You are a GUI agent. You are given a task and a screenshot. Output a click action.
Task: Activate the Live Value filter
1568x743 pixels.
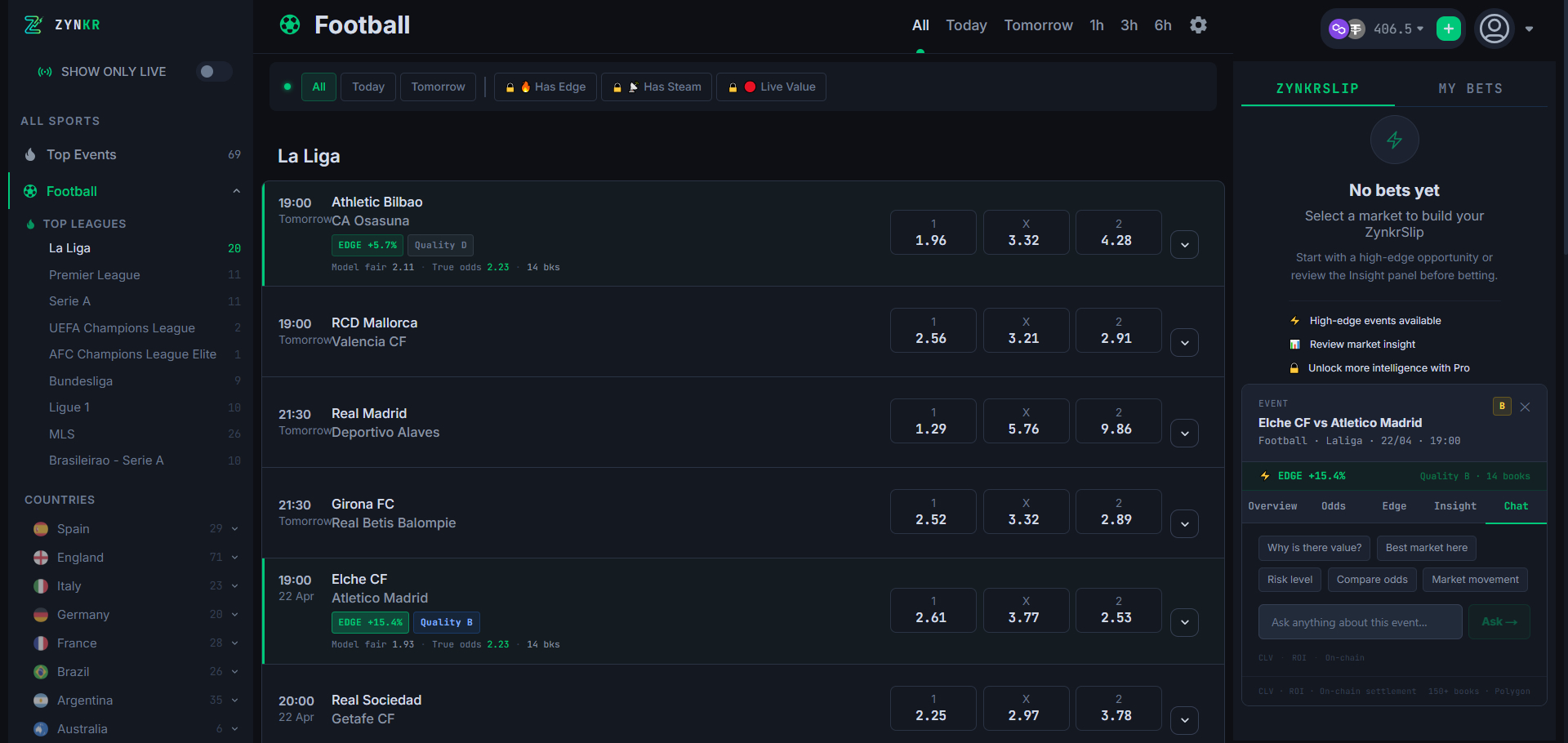coord(770,87)
